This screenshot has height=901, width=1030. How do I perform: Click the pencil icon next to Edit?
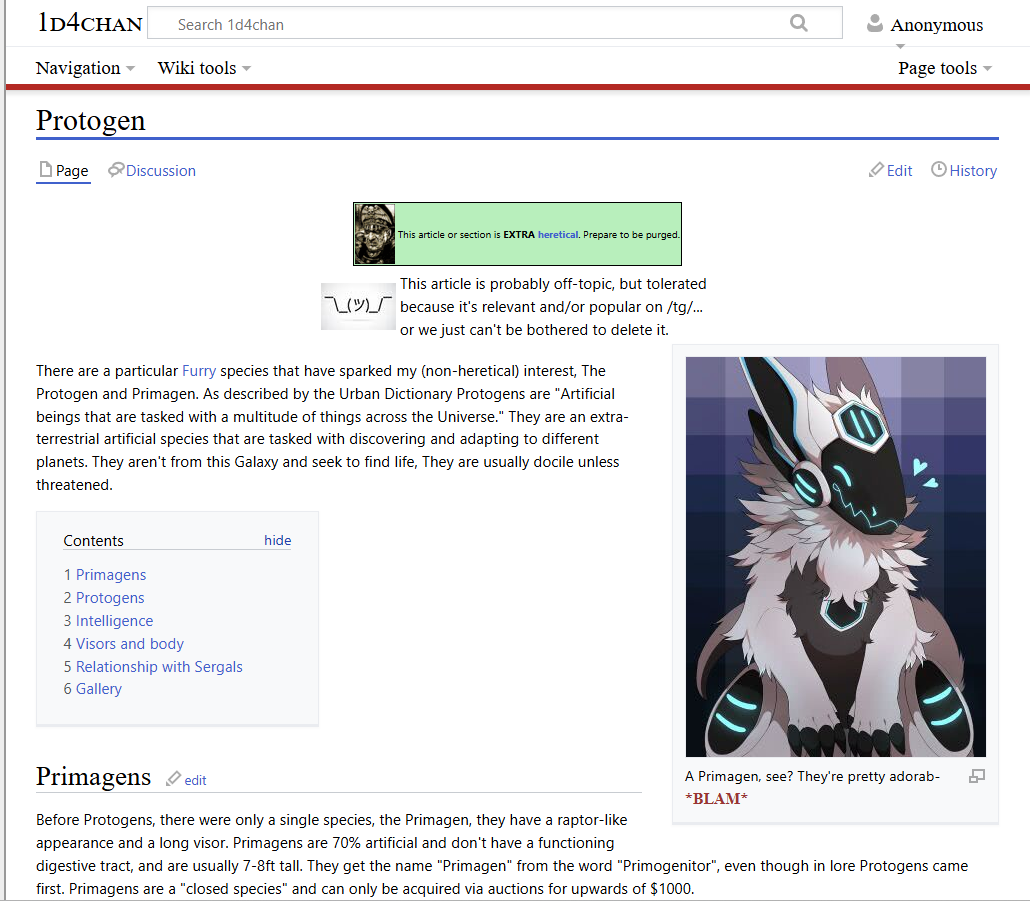coord(876,169)
